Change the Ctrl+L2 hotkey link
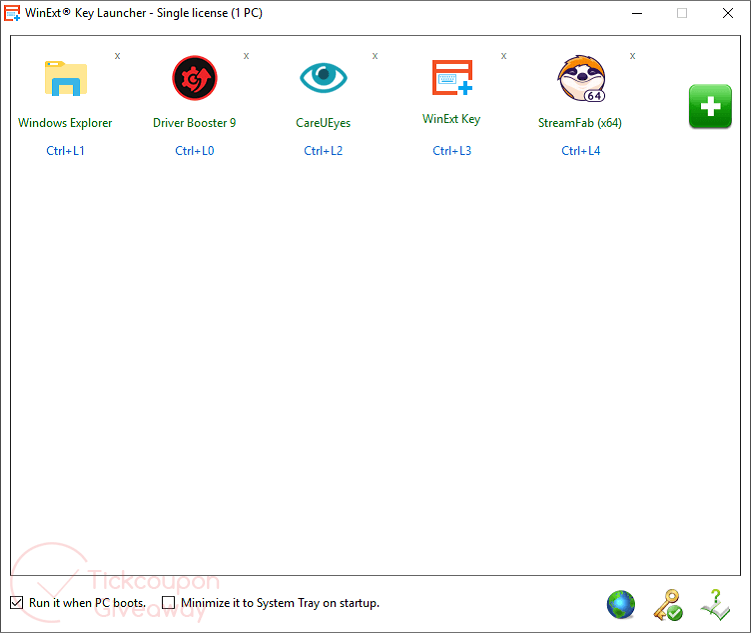 click(323, 151)
